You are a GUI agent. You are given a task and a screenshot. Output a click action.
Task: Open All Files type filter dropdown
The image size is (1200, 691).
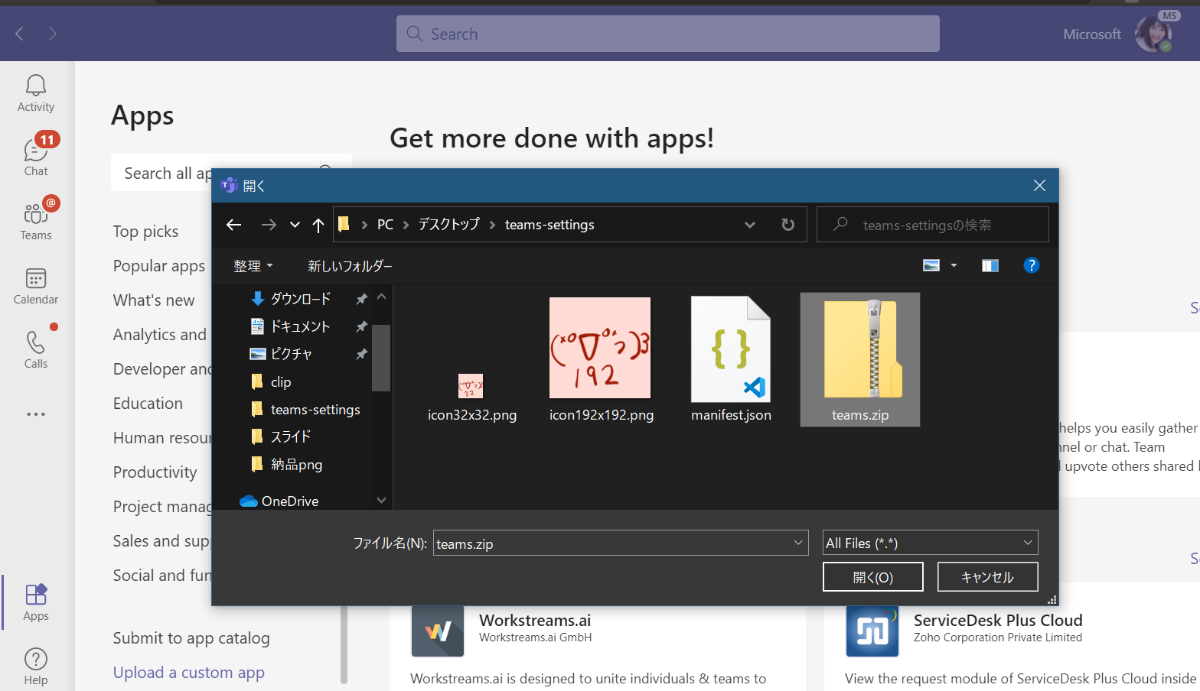[930, 543]
